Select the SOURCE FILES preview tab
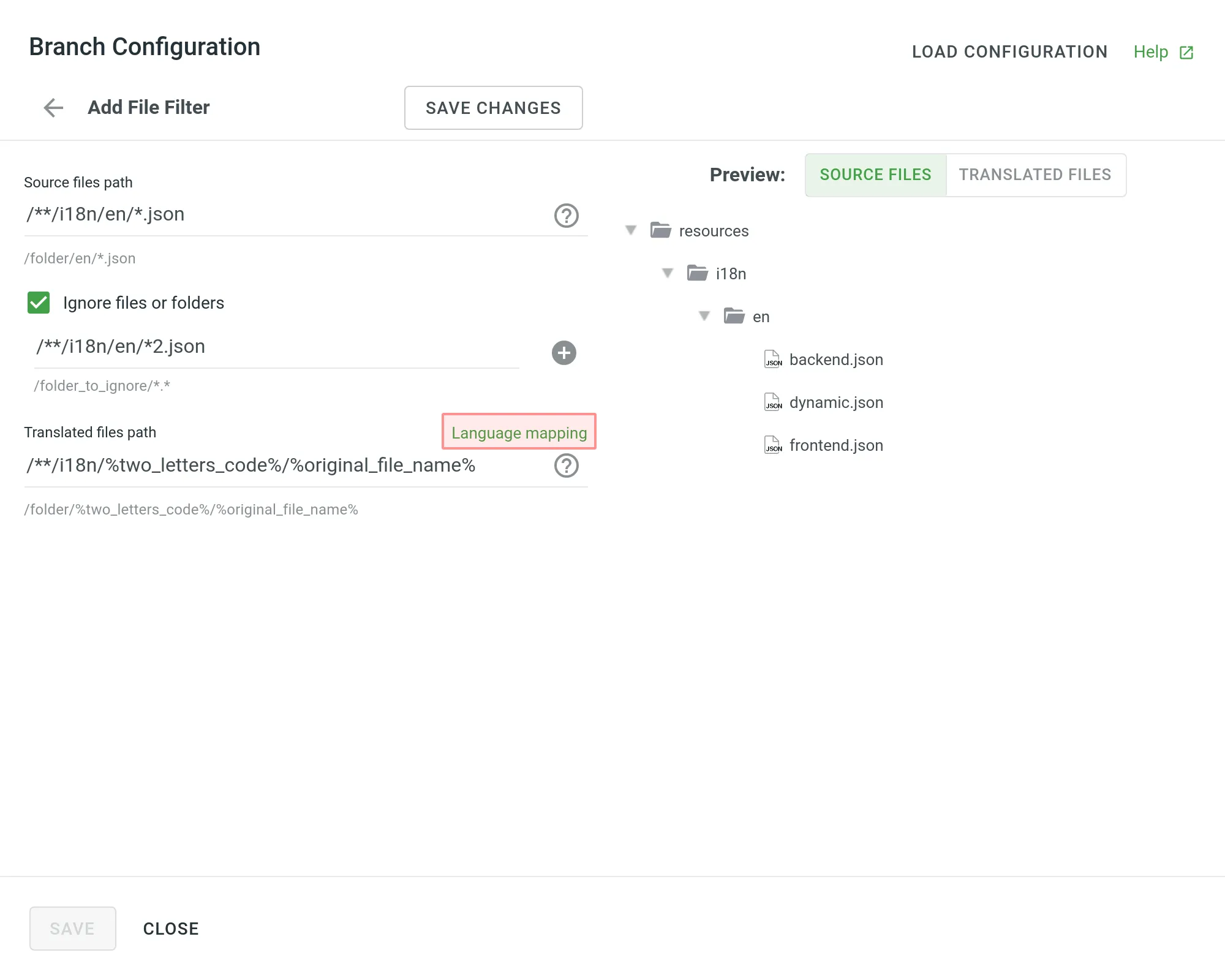This screenshot has width=1225, height=980. click(876, 175)
